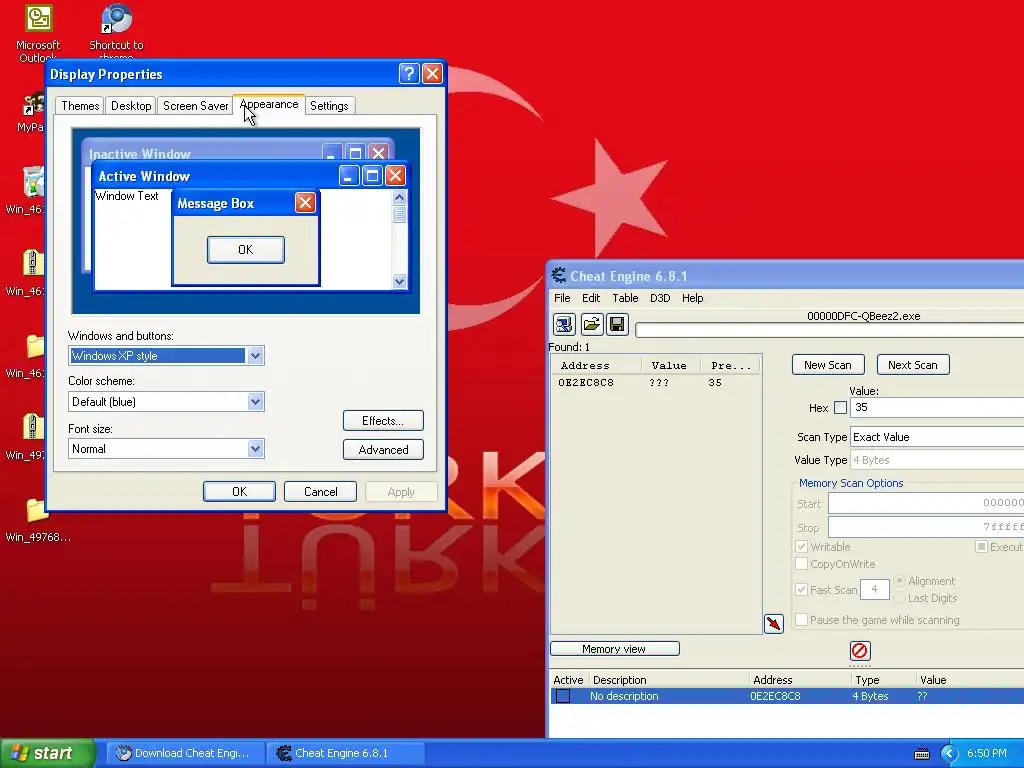This screenshot has width=1024, height=768.
Task: Expand hidden tray icons arrow
Action: coord(950,754)
